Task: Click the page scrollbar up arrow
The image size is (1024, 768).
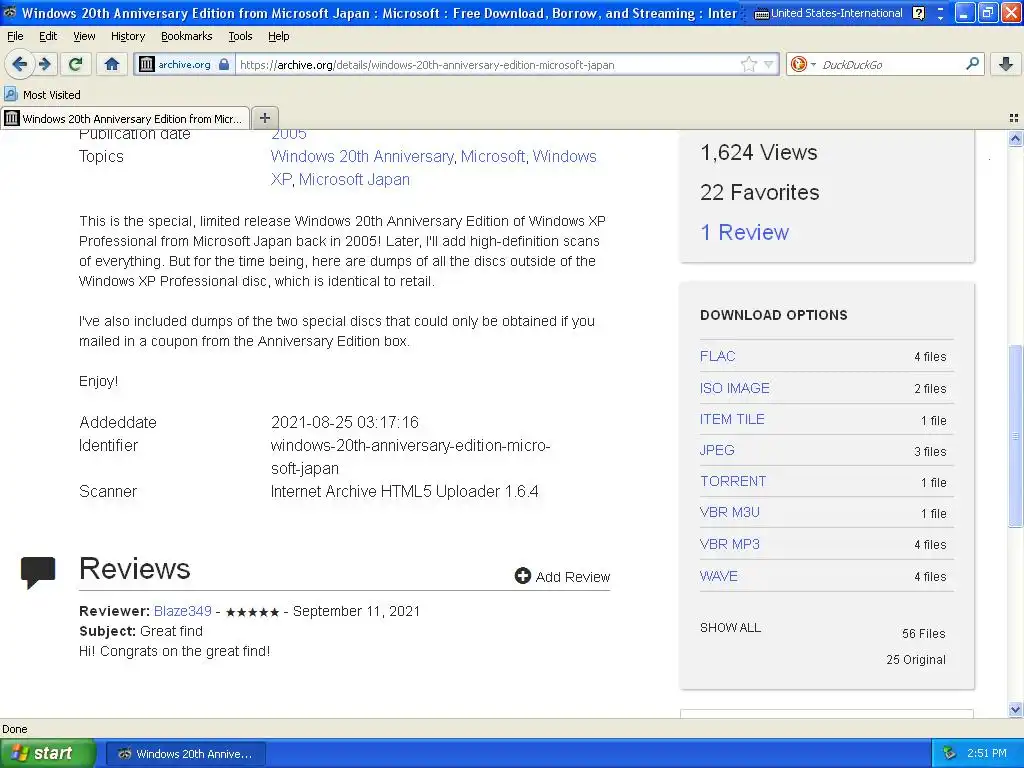Action: tap(1015, 138)
